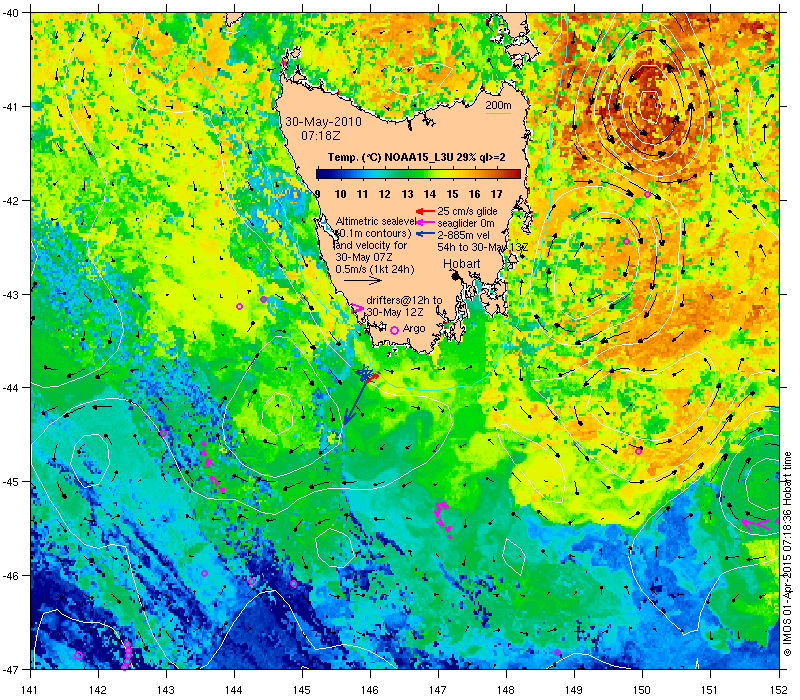800x700 pixels.
Task: Click Argo float marker near 143.5°E, 46°S
Action: (205, 573)
